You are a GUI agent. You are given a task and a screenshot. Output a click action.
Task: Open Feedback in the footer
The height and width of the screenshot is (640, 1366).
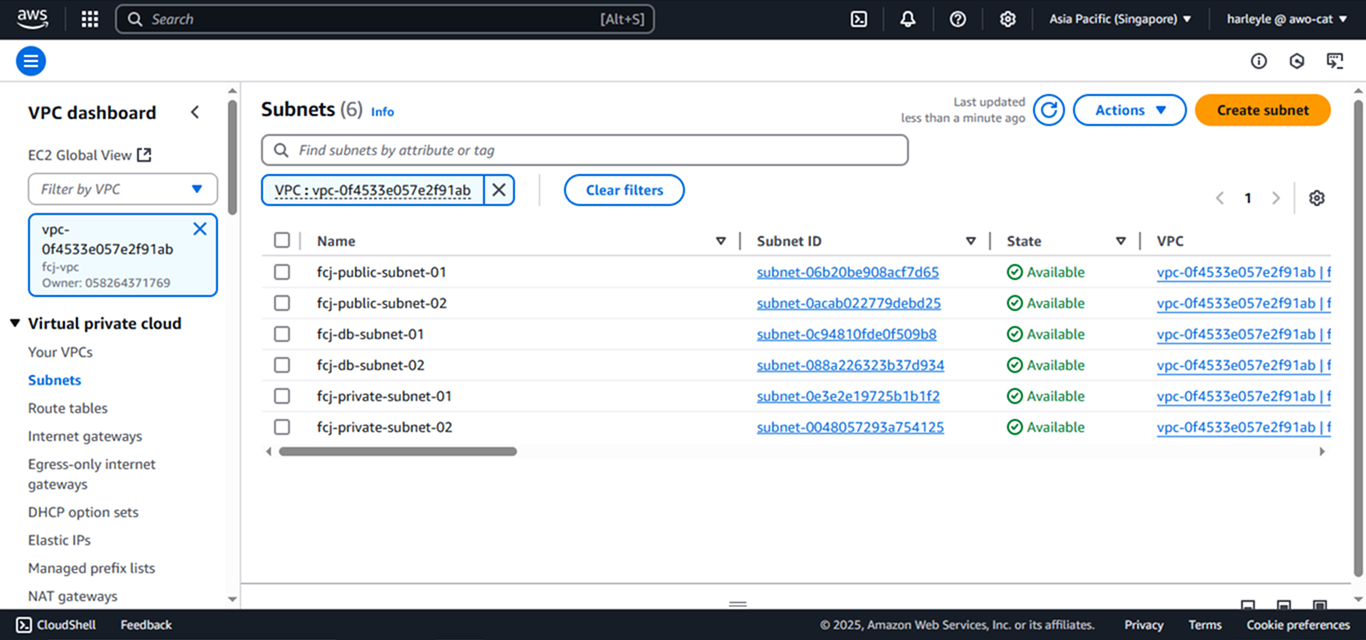pos(146,625)
